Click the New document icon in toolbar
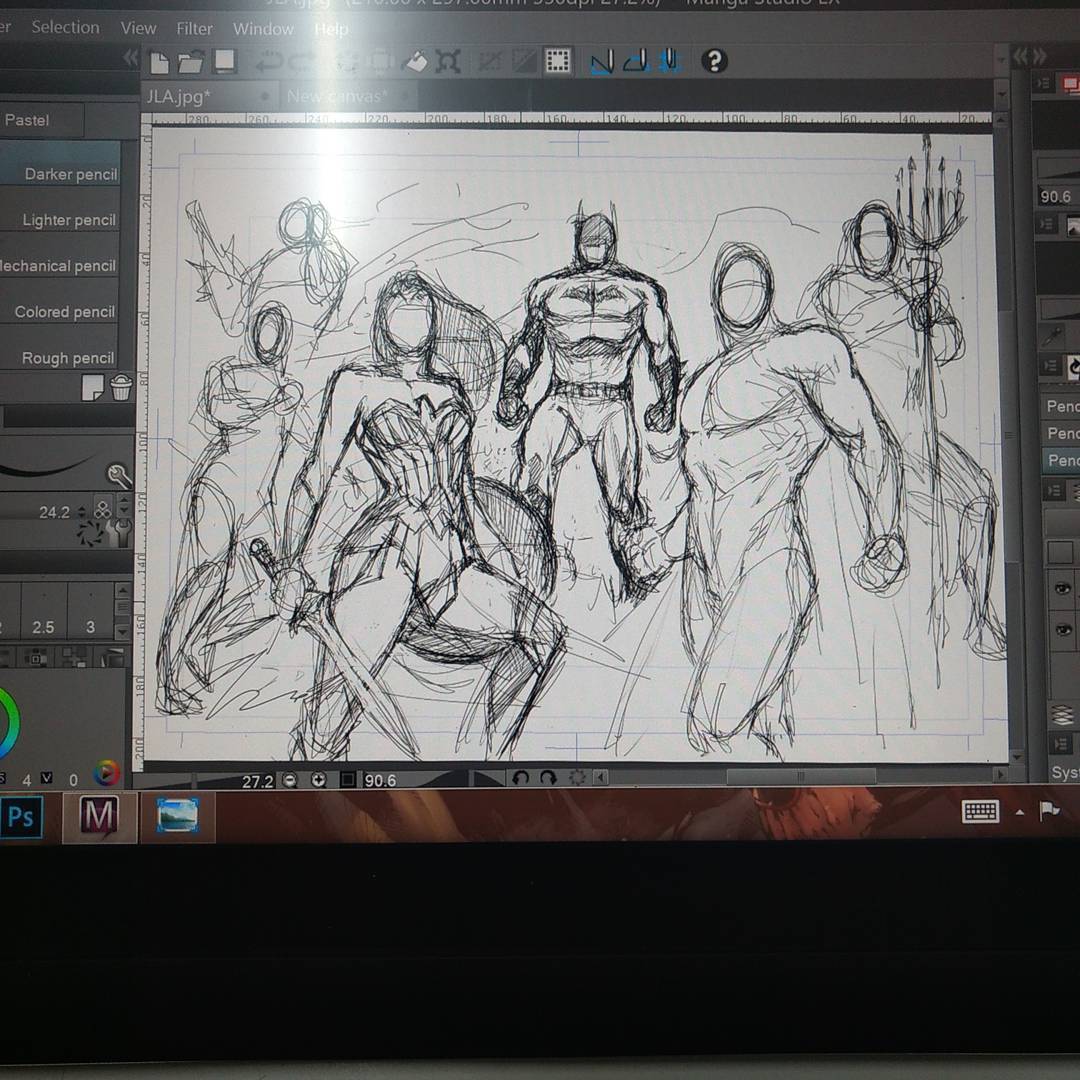Screen dimensions: 1080x1080 (x=159, y=63)
